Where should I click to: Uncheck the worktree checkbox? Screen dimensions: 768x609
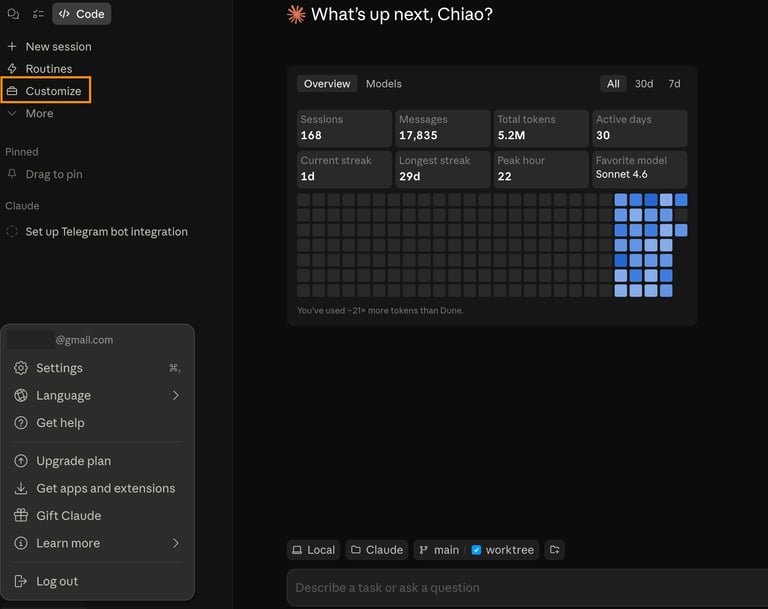click(476, 550)
